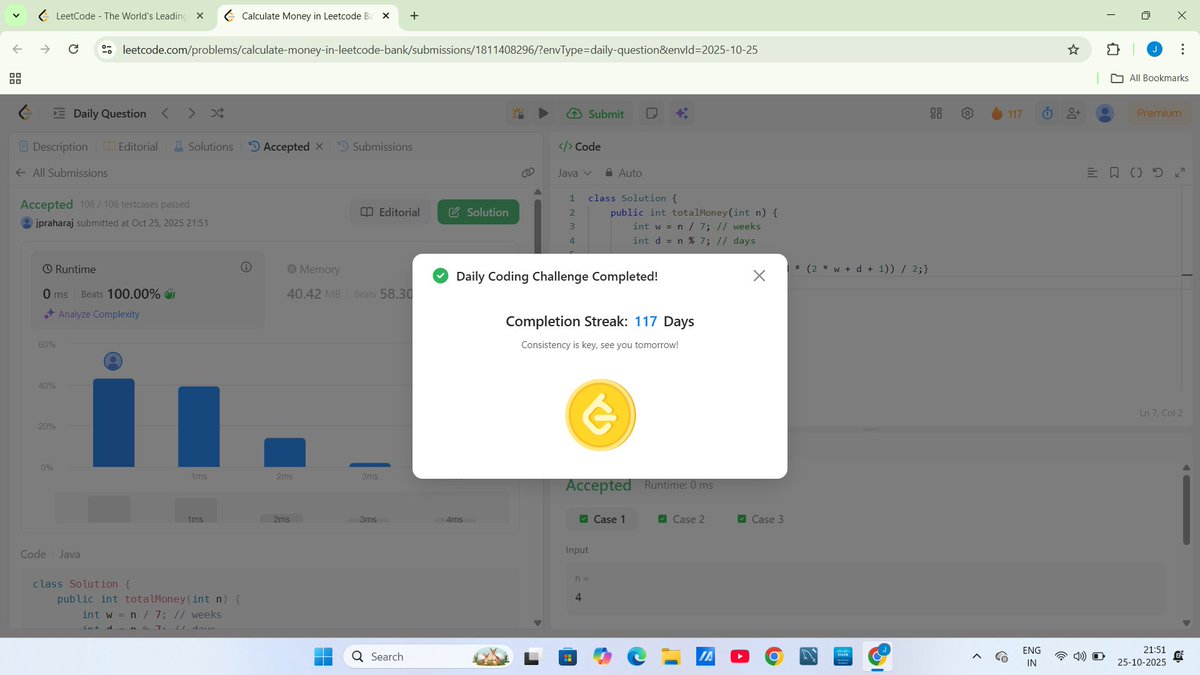Image resolution: width=1200 pixels, height=675 pixels.
Task: Show hidden system tray icons
Action: [x=977, y=656]
